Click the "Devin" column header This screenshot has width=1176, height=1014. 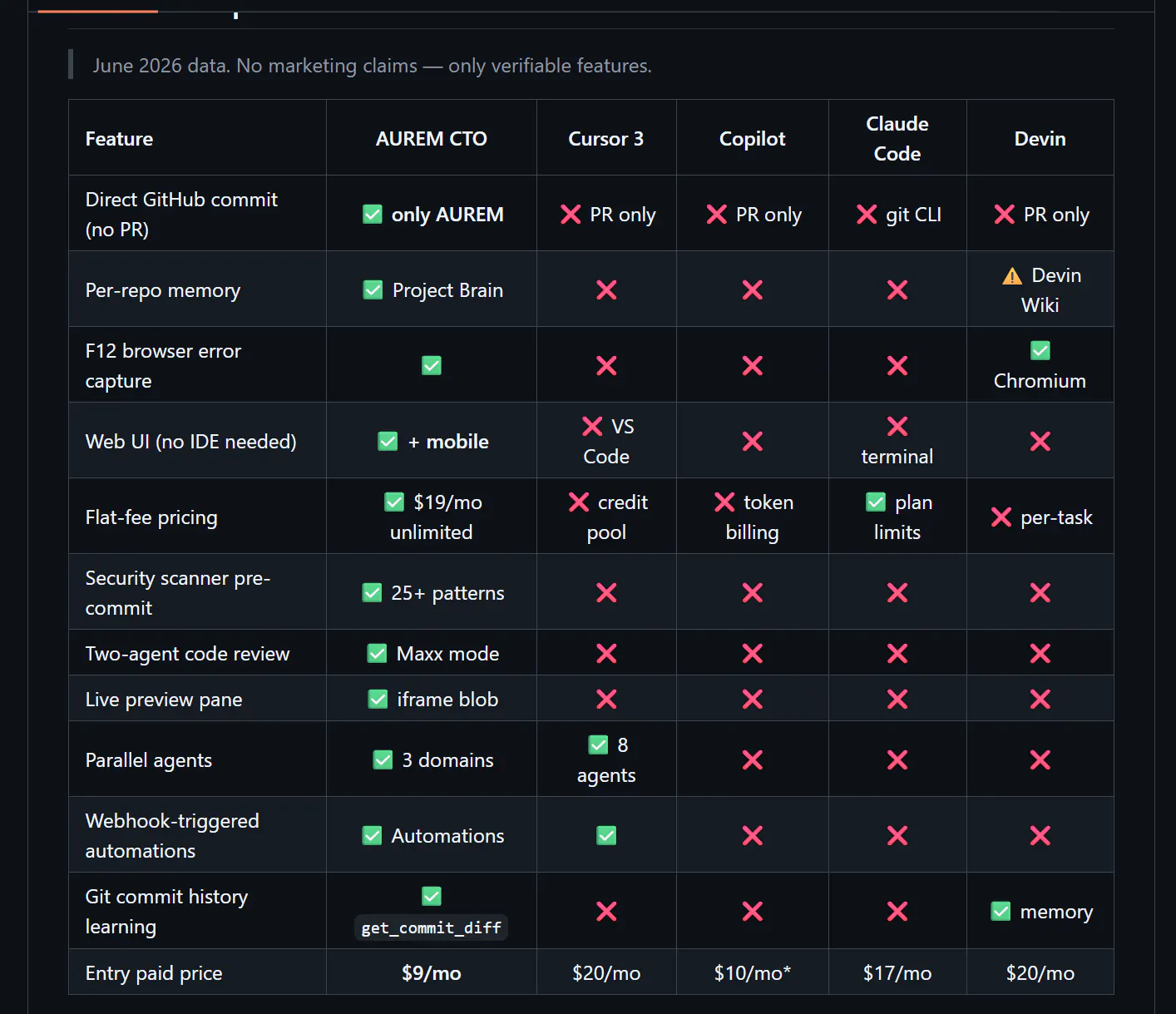click(1040, 139)
